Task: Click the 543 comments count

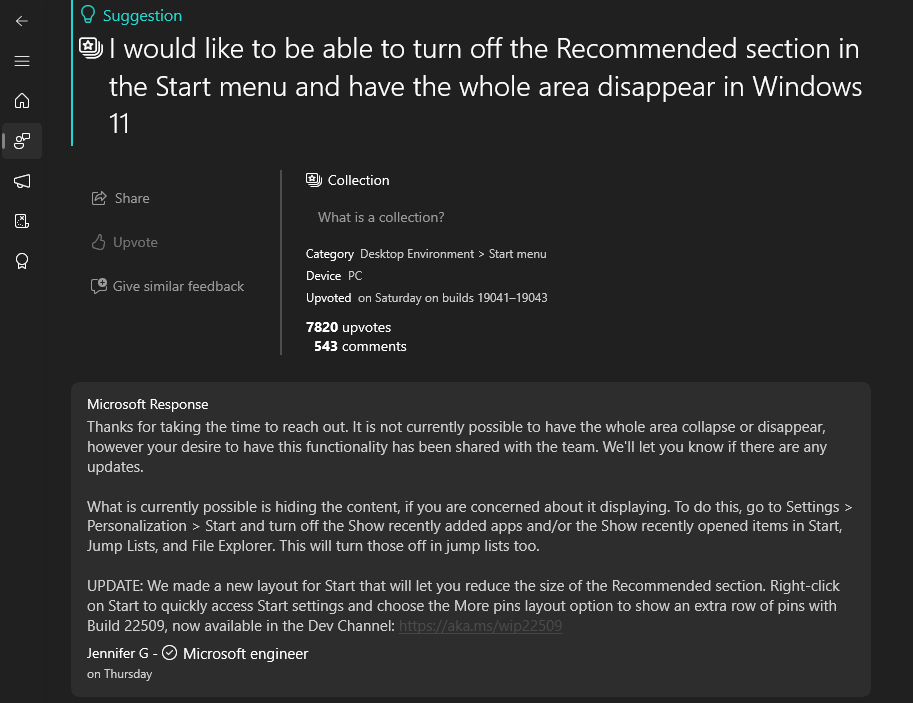Action: [x=360, y=347]
